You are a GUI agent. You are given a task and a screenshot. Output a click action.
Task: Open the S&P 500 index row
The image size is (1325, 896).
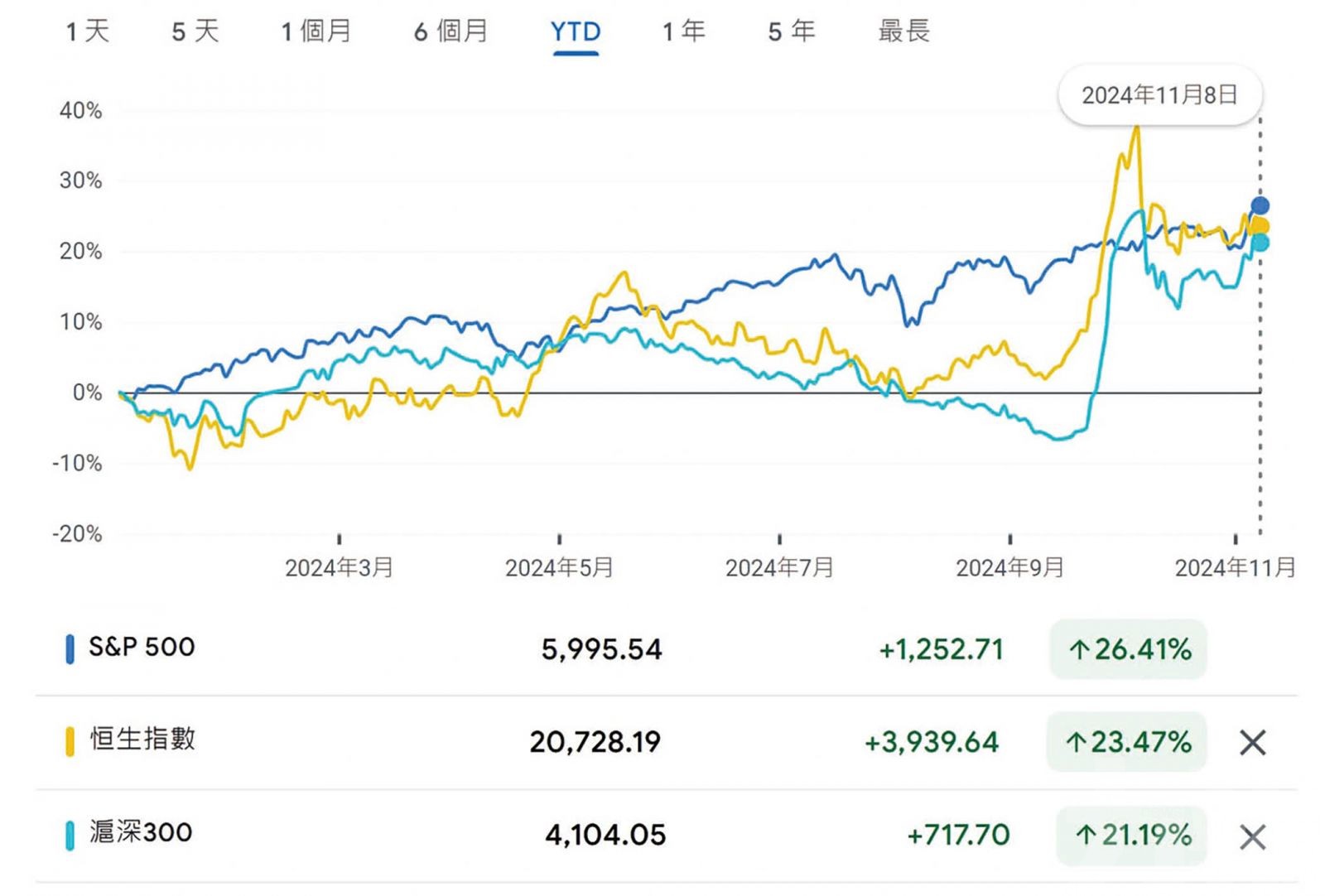click(x=667, y=648)
